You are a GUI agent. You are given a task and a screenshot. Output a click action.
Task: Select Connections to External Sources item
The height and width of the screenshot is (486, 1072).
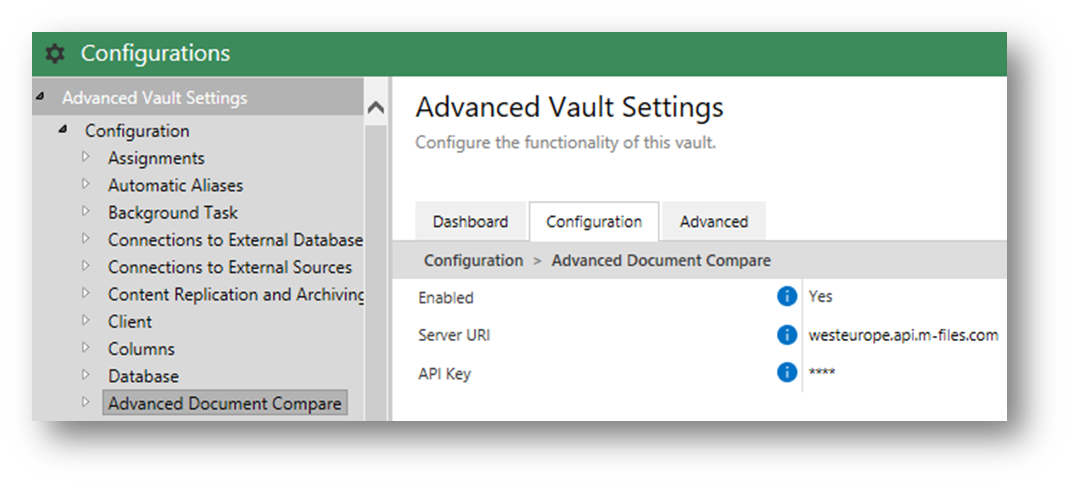point(230,267)
